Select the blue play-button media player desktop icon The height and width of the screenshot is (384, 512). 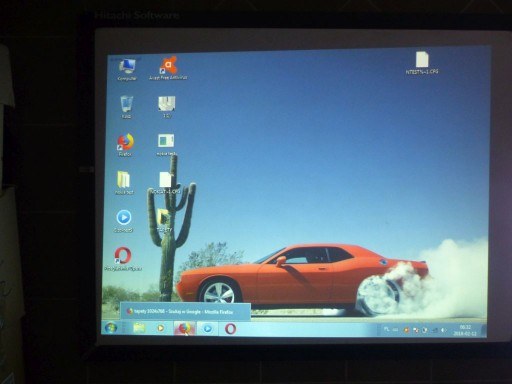tap(124, 221)
